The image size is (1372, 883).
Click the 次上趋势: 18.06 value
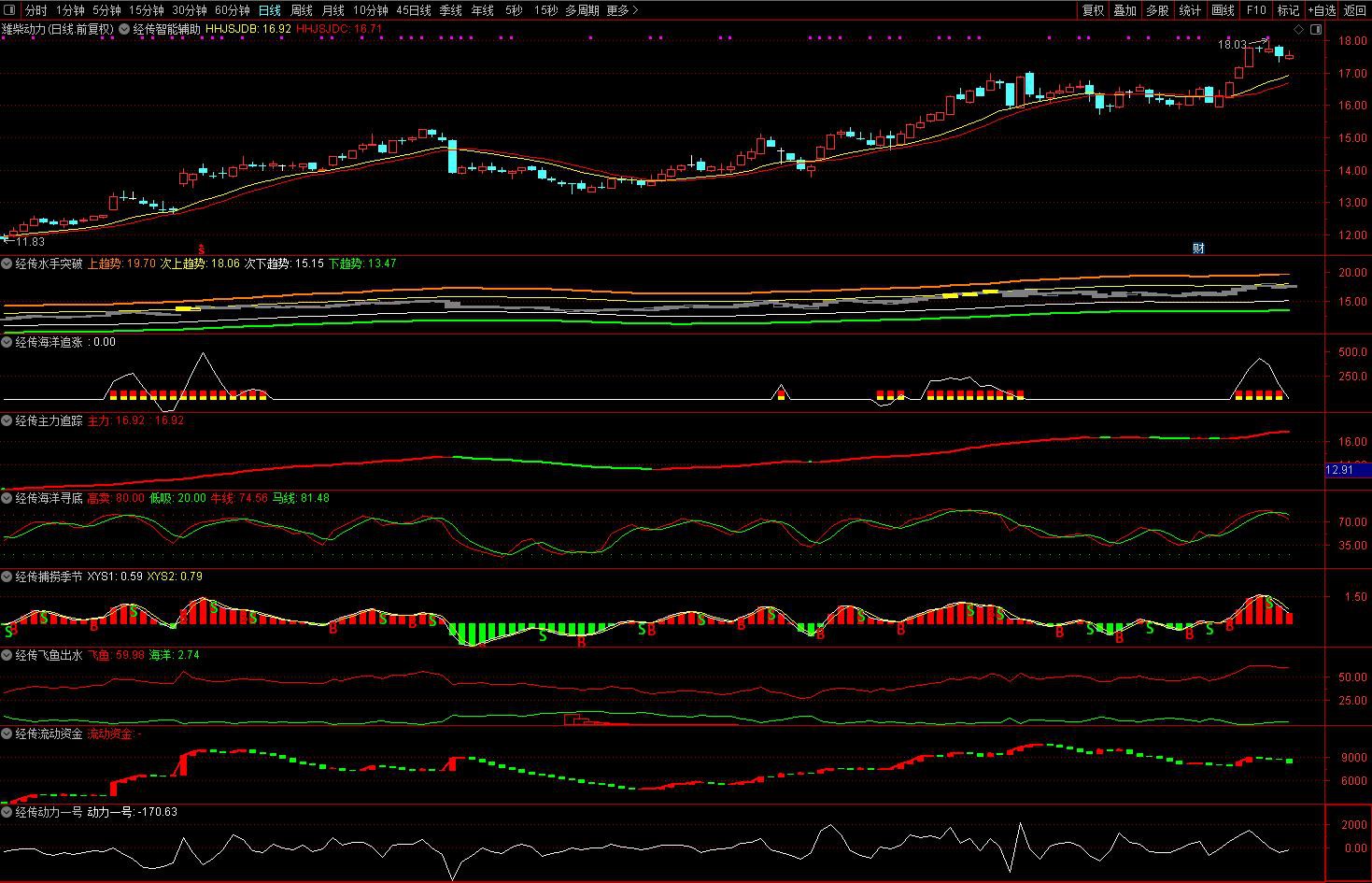click(x=200, y=263)
